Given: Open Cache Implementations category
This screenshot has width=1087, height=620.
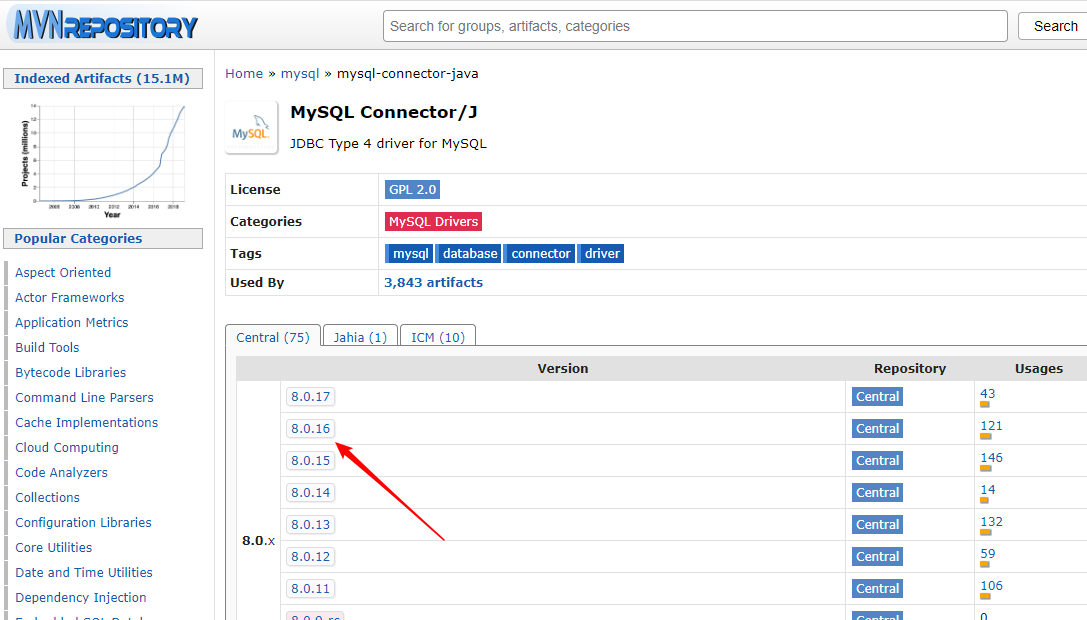Looking at the screenshot, I should tap(87, 422).
